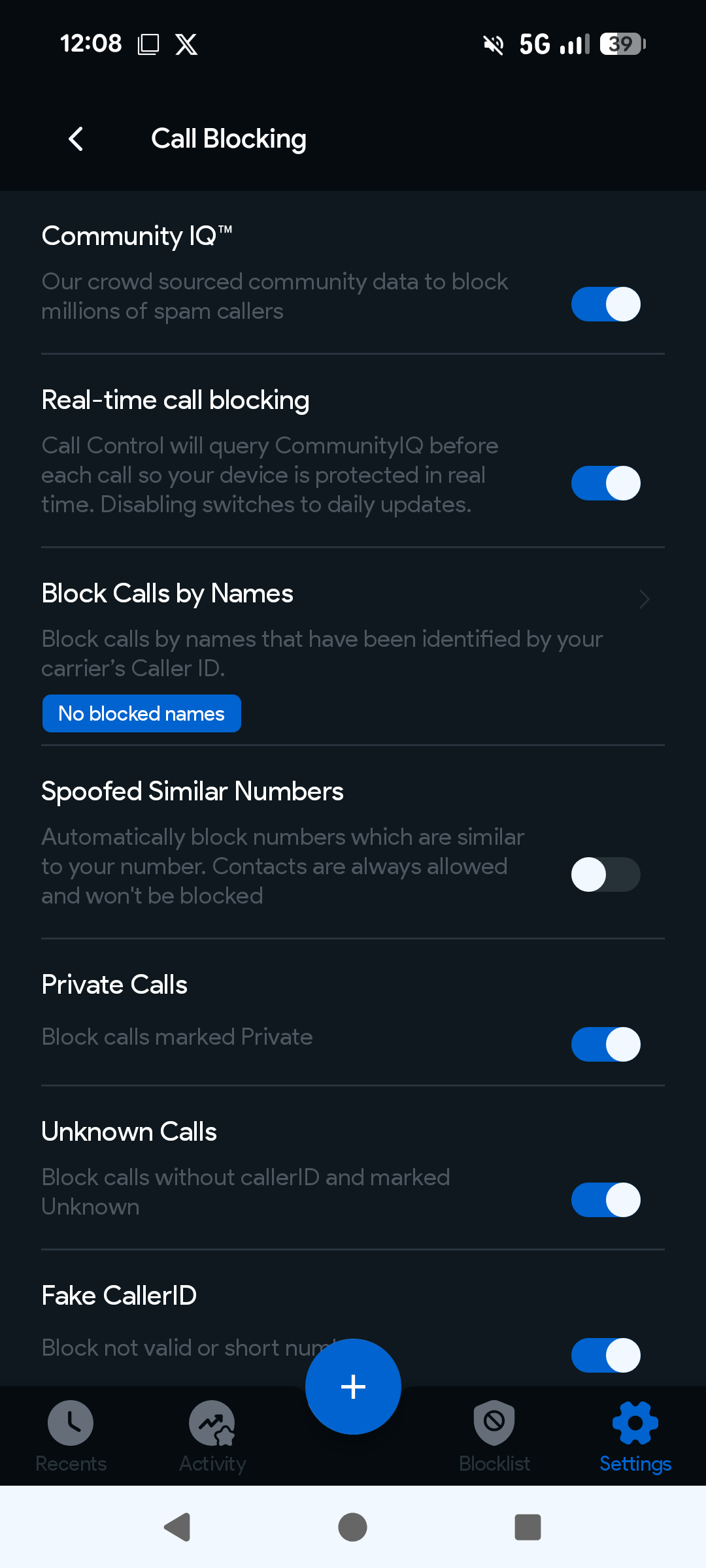Expand Block Calls by Names chevron

tap(644, 598)
